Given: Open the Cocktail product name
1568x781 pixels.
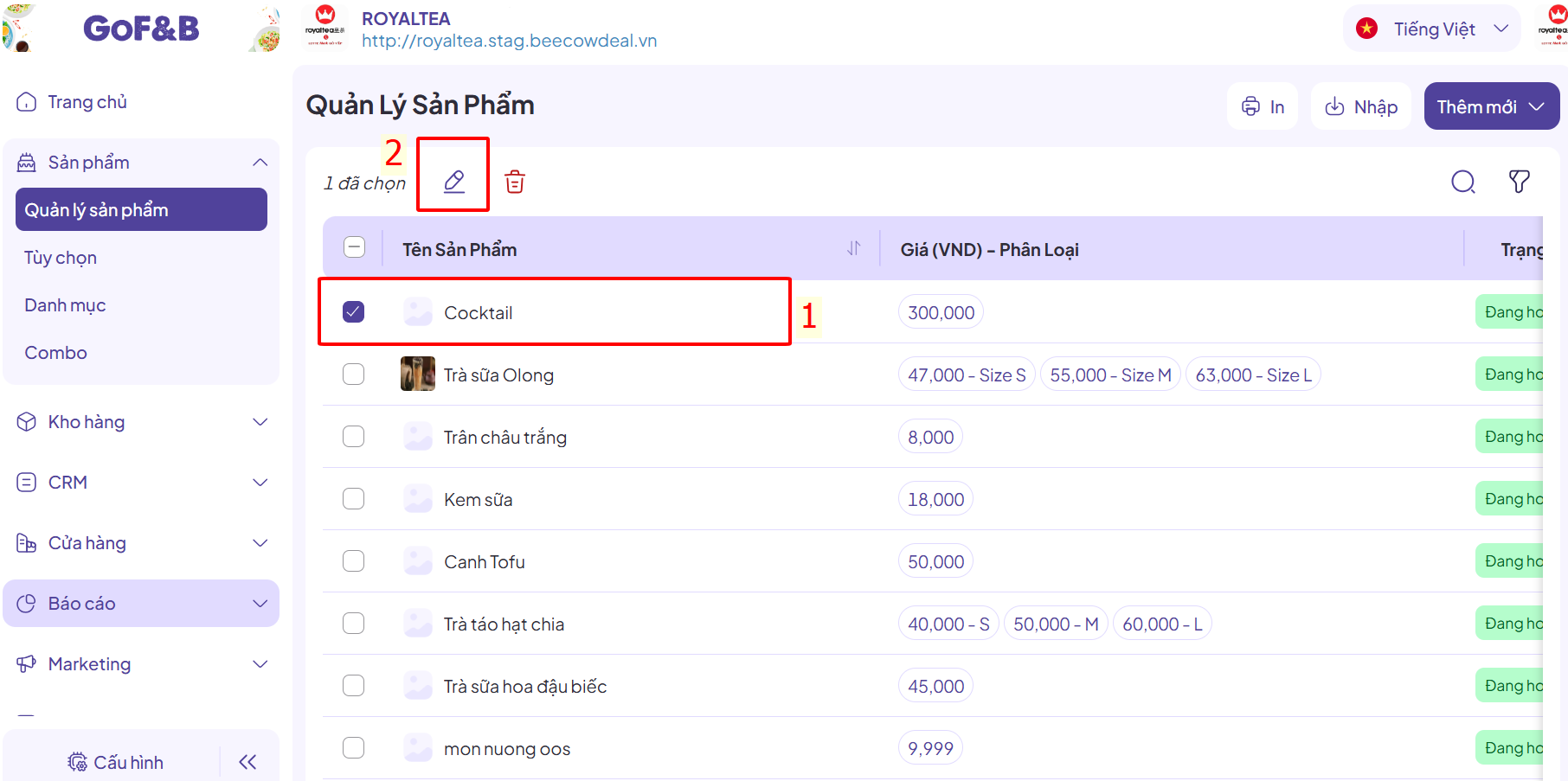Looking at the screenshot, I should tap(478, 313).
